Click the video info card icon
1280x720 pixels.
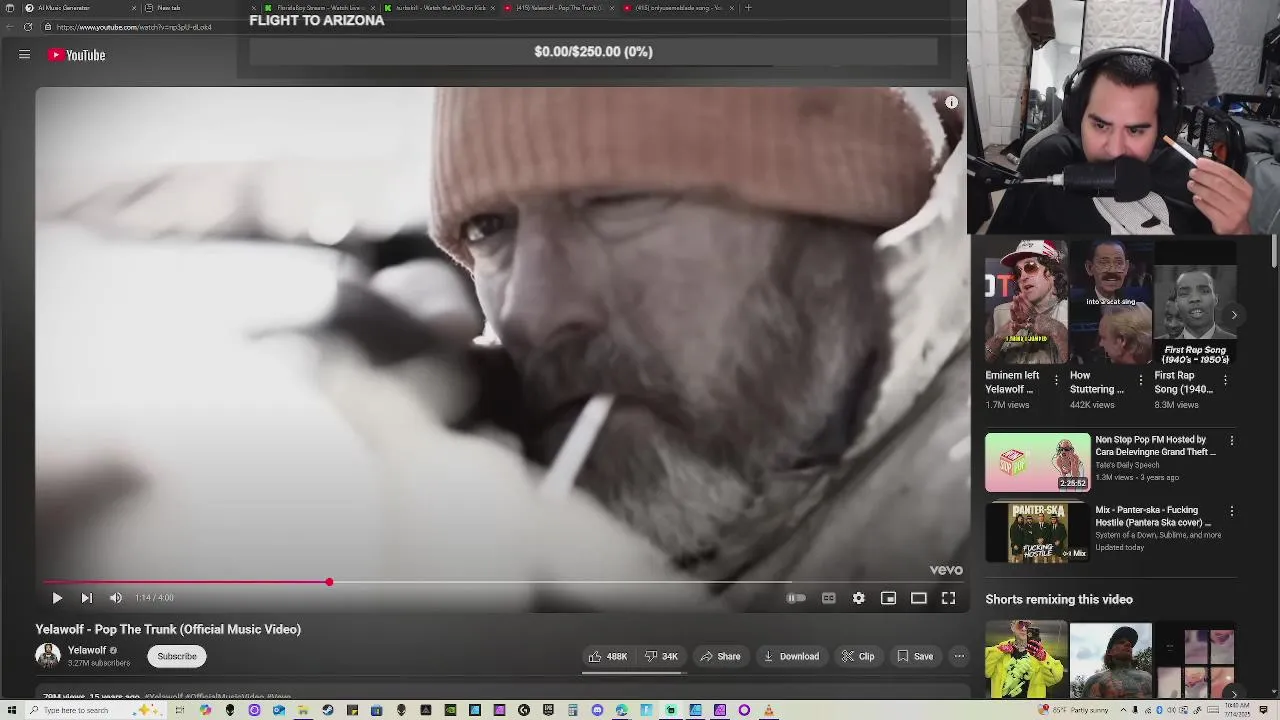coord(951,102)
